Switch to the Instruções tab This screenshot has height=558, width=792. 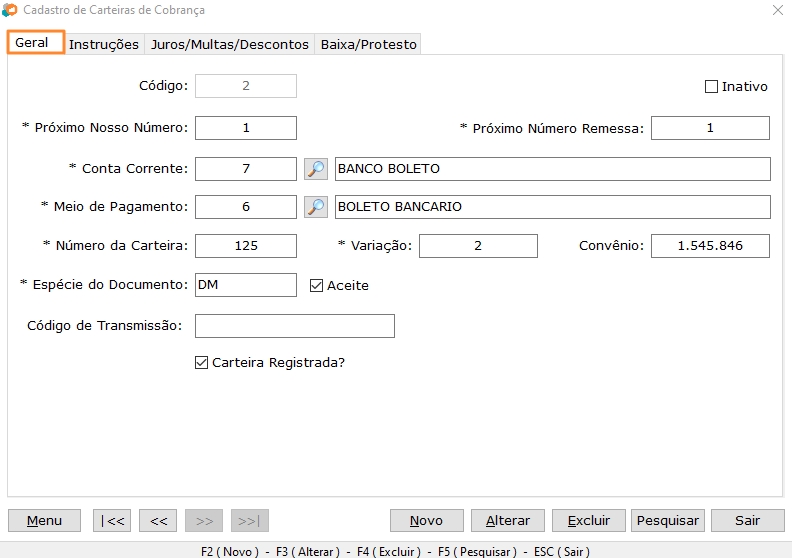point(104,44)
